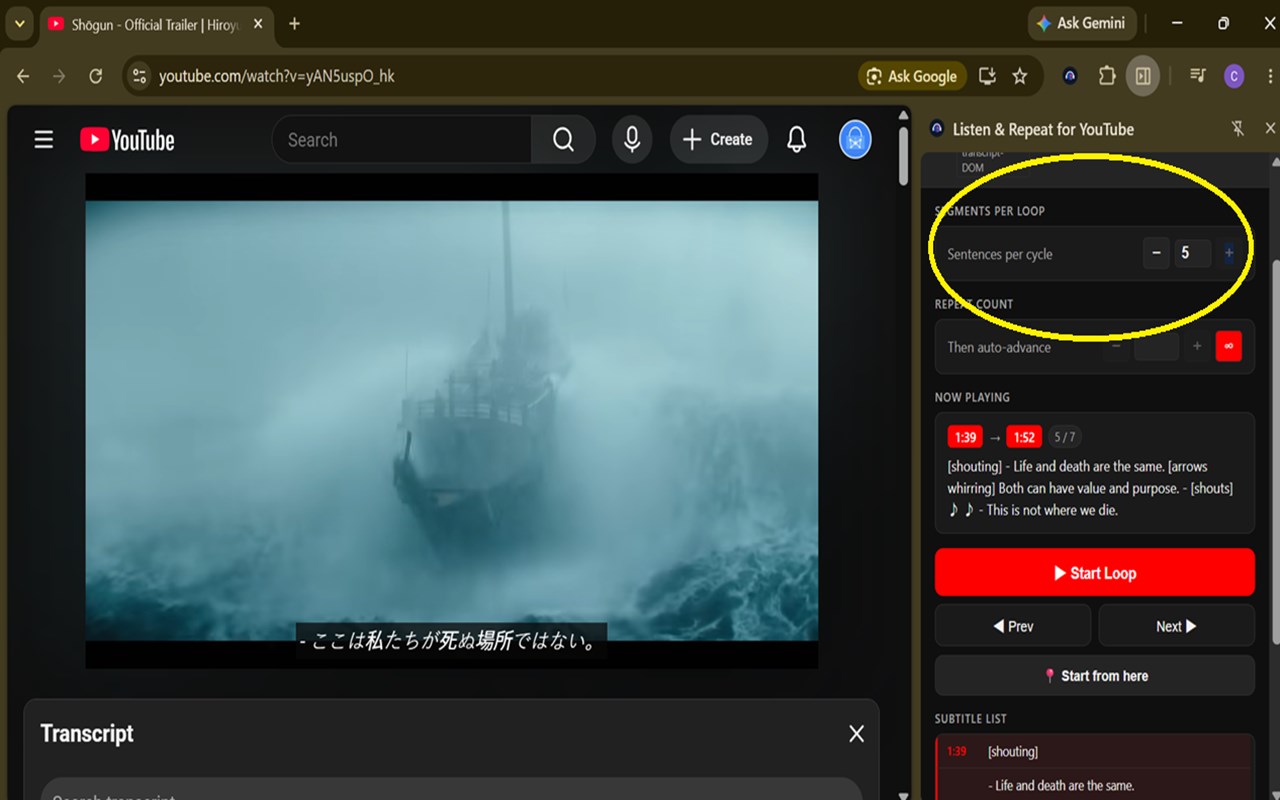The width and height of the screenshot is (1280, 800).
Task: Focus the YouTube Search field
Action: pos(402,140)
